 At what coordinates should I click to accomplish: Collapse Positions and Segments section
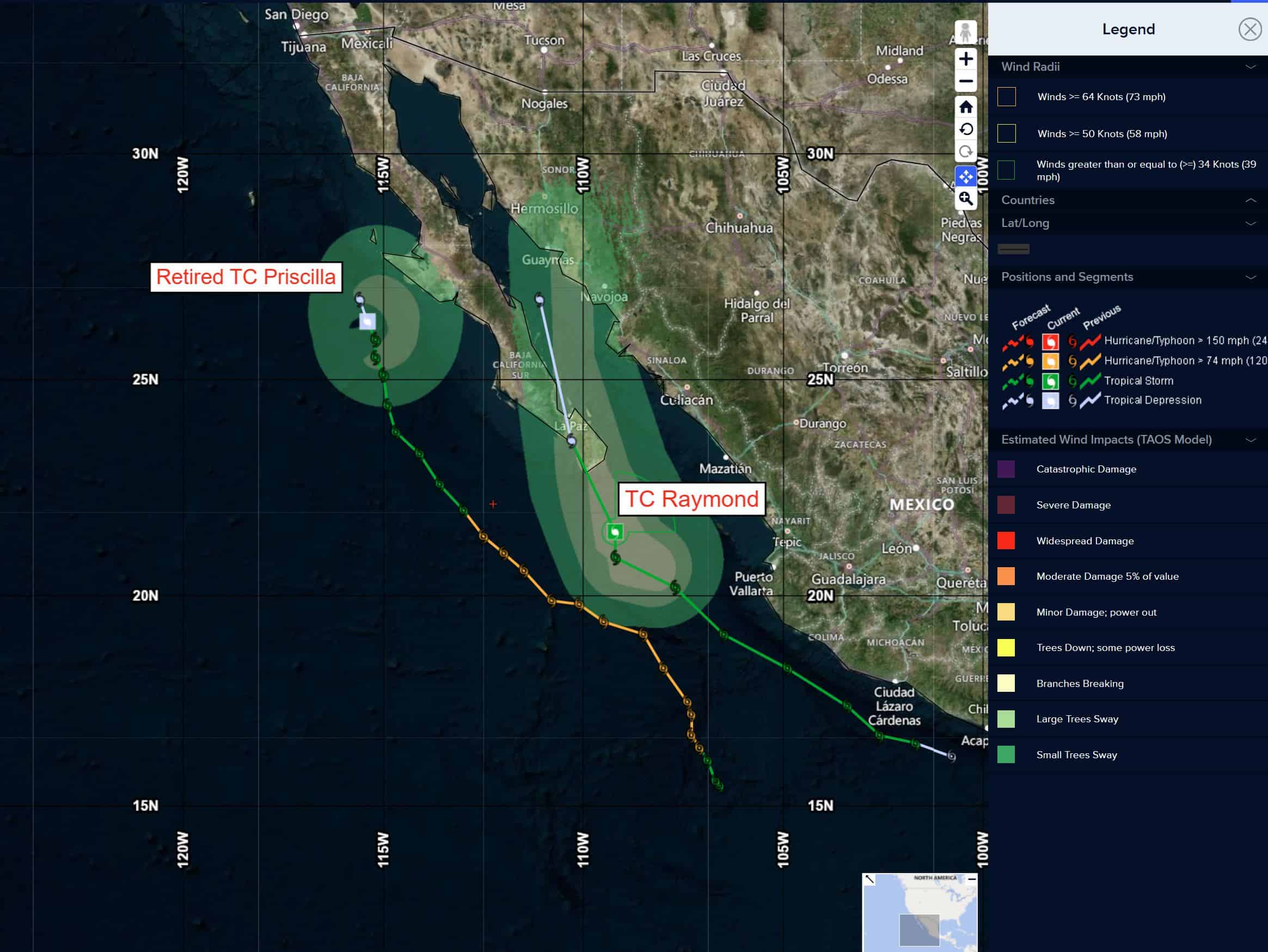tap(1250, 278)
